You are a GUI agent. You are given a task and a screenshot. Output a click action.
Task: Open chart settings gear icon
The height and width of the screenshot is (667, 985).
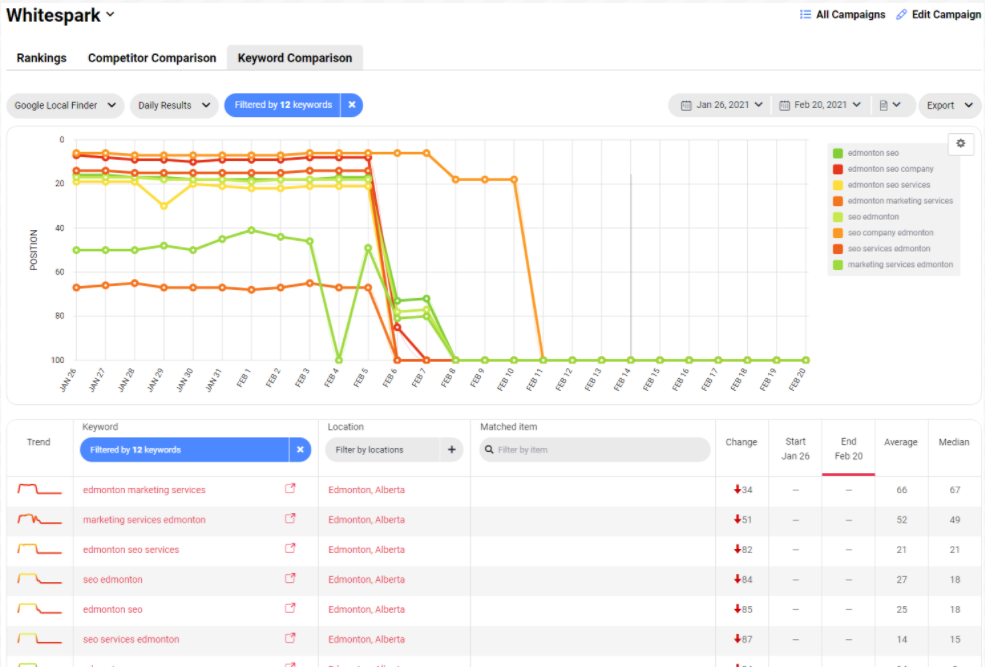pos(960,144)
